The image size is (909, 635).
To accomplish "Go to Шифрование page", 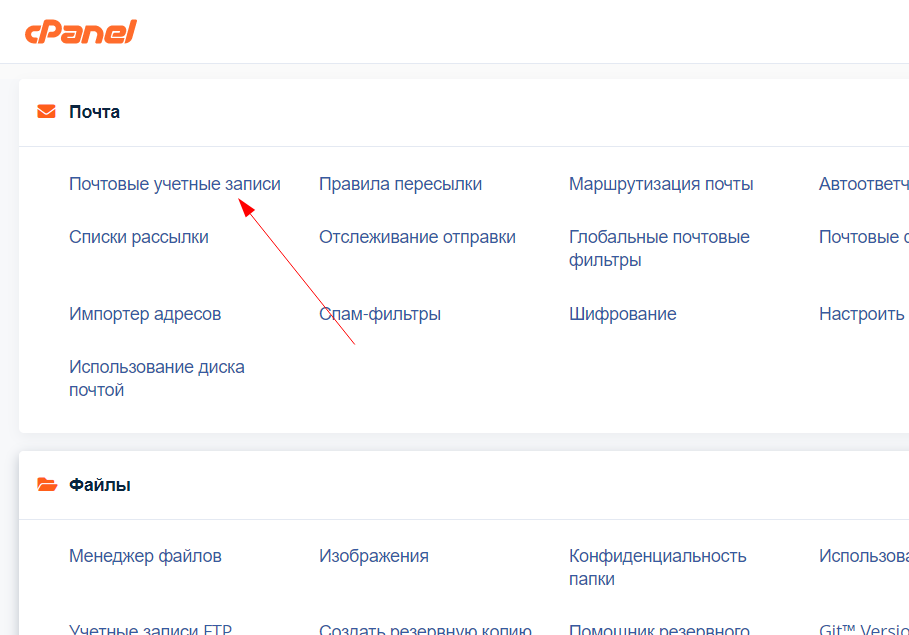I will click(622, 314).
